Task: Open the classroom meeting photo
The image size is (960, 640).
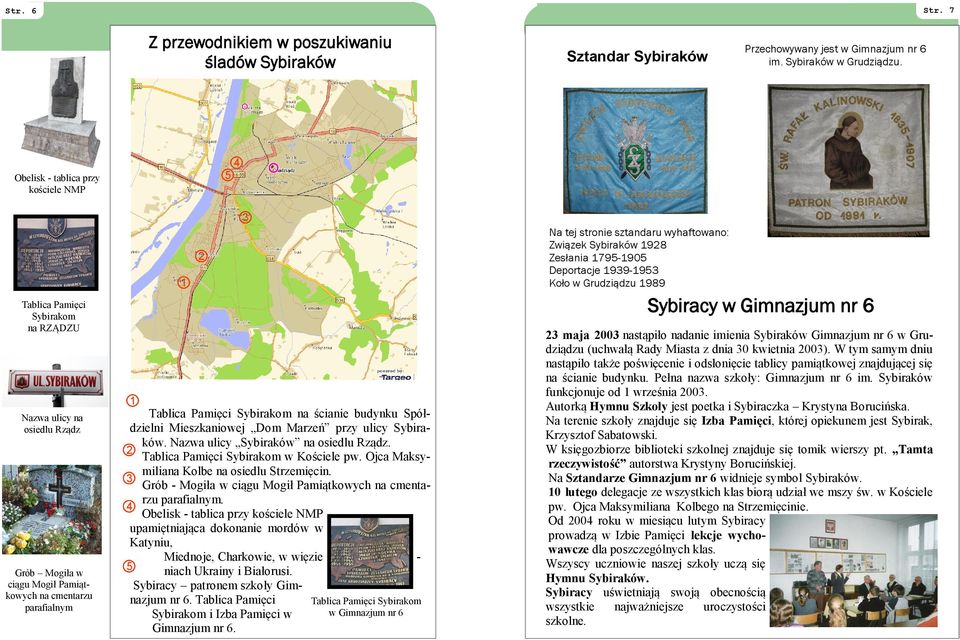Action: click(853, 570)
